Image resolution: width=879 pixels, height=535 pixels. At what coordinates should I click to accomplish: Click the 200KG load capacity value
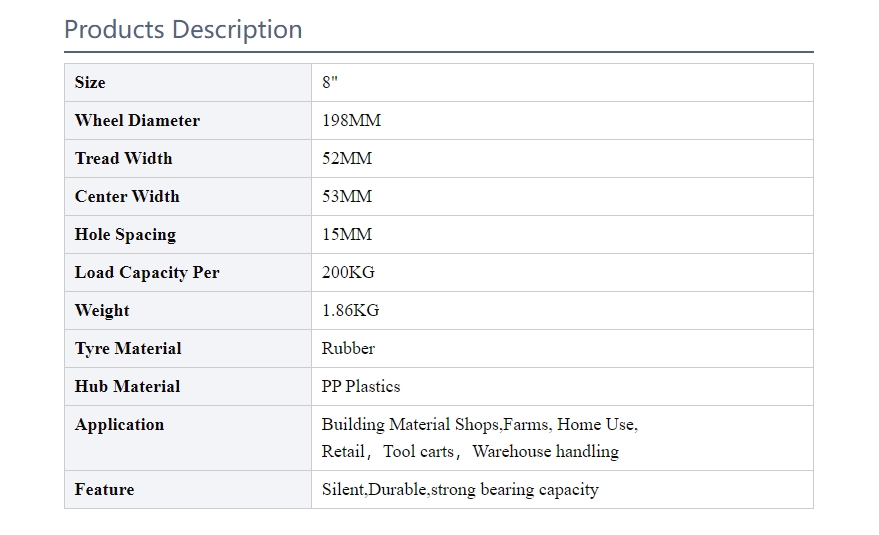[x=348, y=273]
